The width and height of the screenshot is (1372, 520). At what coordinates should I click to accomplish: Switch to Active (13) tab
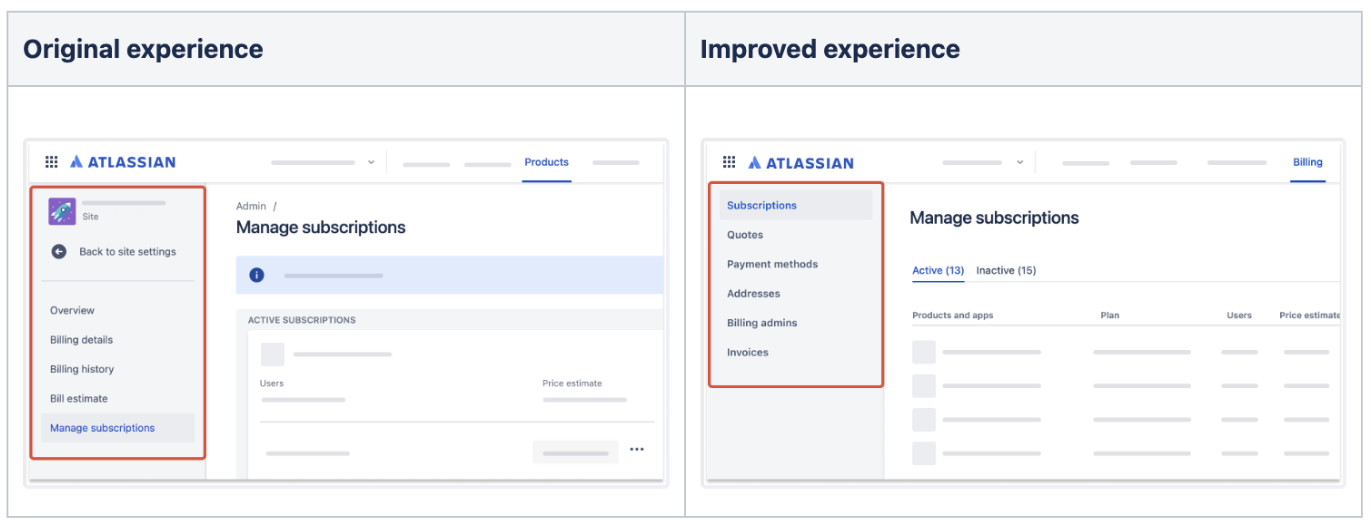(938, 270)
